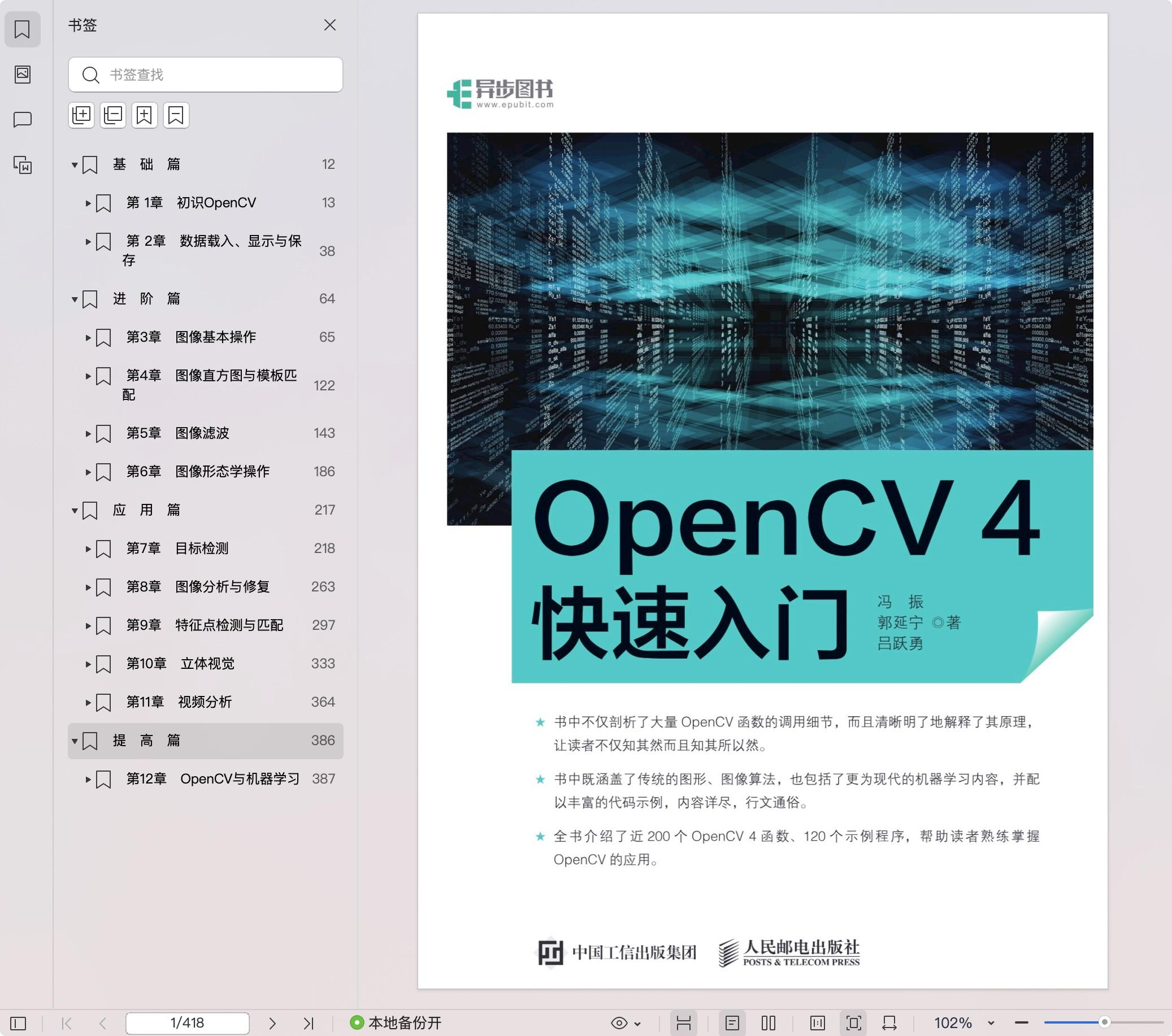Open the eye-protection mode dropdown
The height and width of the screenshot is (1036, 1172).
(x=637, y=1024)
